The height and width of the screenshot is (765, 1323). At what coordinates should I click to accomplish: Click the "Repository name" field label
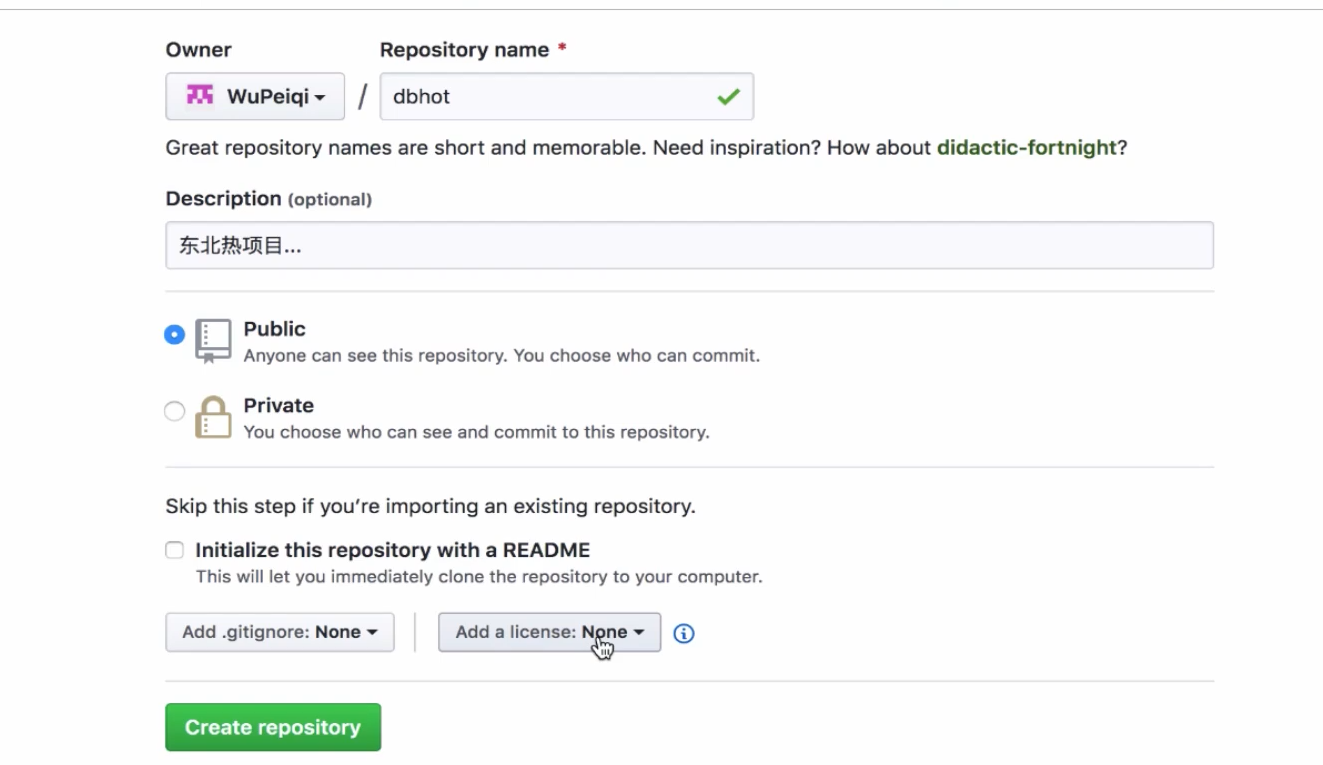[x=464, y=50]
